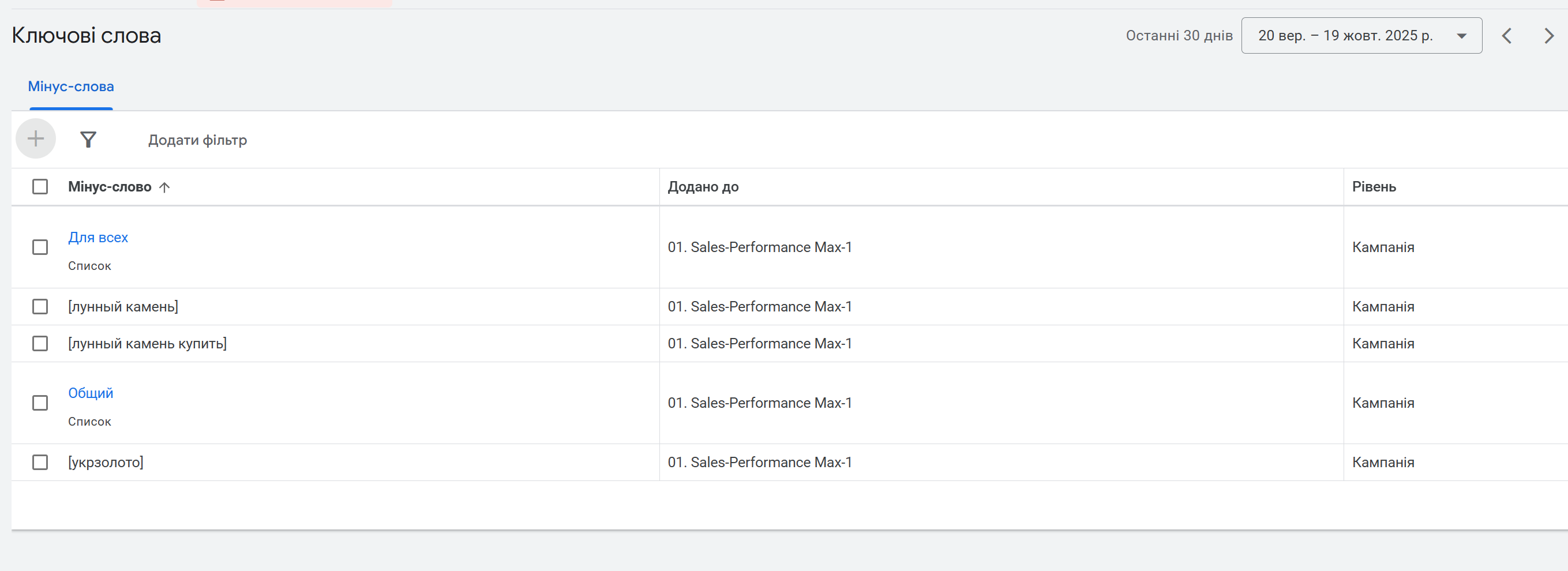The height and width of the screenshot is (571, 1568).
Task: Go to previous date period arrow
Action: (1506, 36)
